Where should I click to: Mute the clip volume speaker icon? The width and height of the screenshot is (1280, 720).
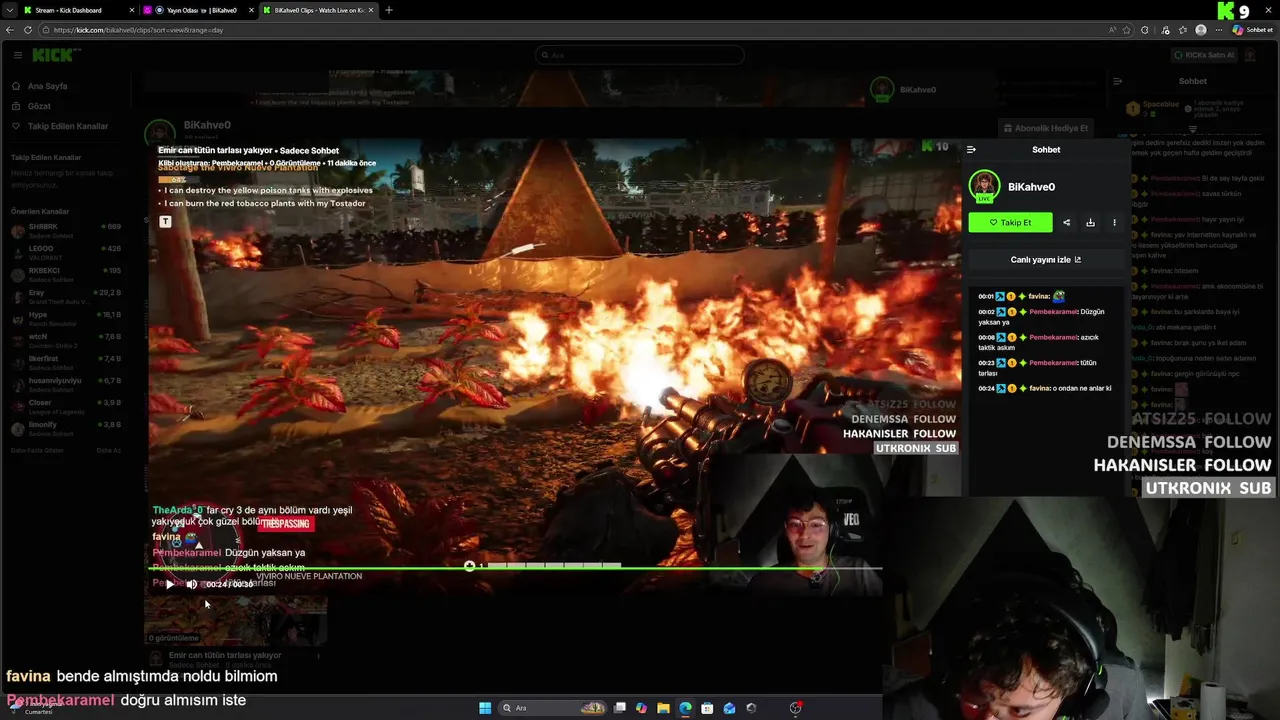click(191, 584)
